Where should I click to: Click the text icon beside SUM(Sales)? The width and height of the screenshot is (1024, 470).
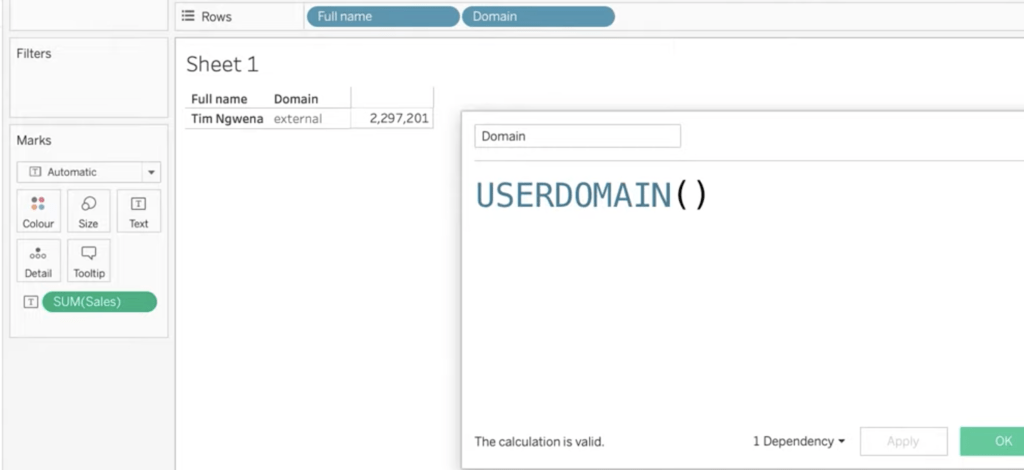(31, 302)
